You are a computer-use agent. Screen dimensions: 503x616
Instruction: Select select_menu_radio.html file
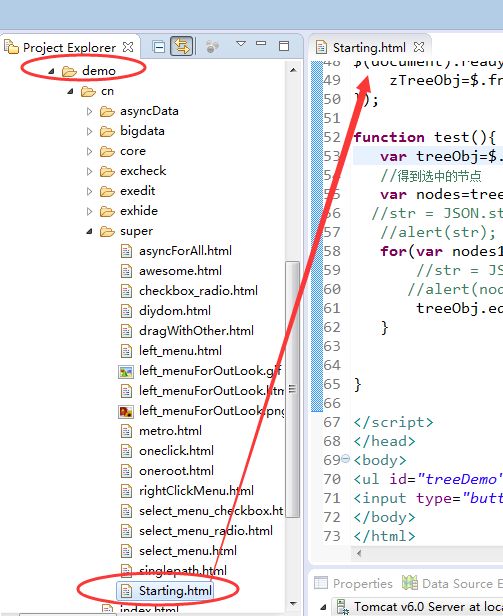206,531
